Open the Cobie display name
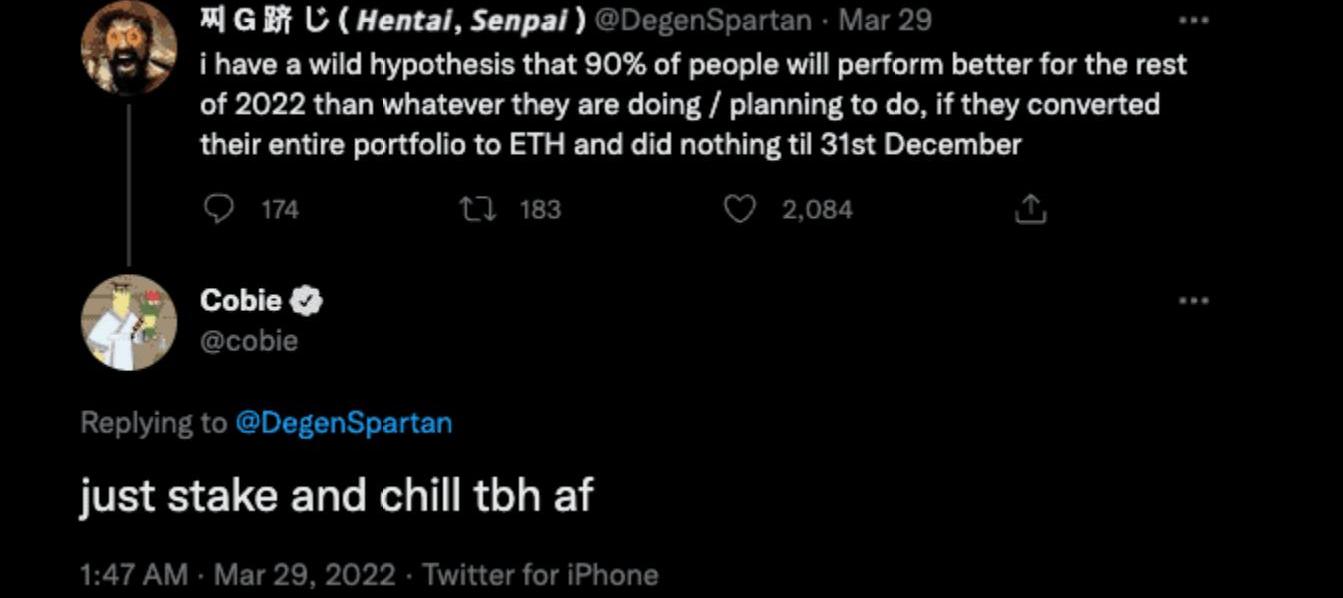 point(241,300)
